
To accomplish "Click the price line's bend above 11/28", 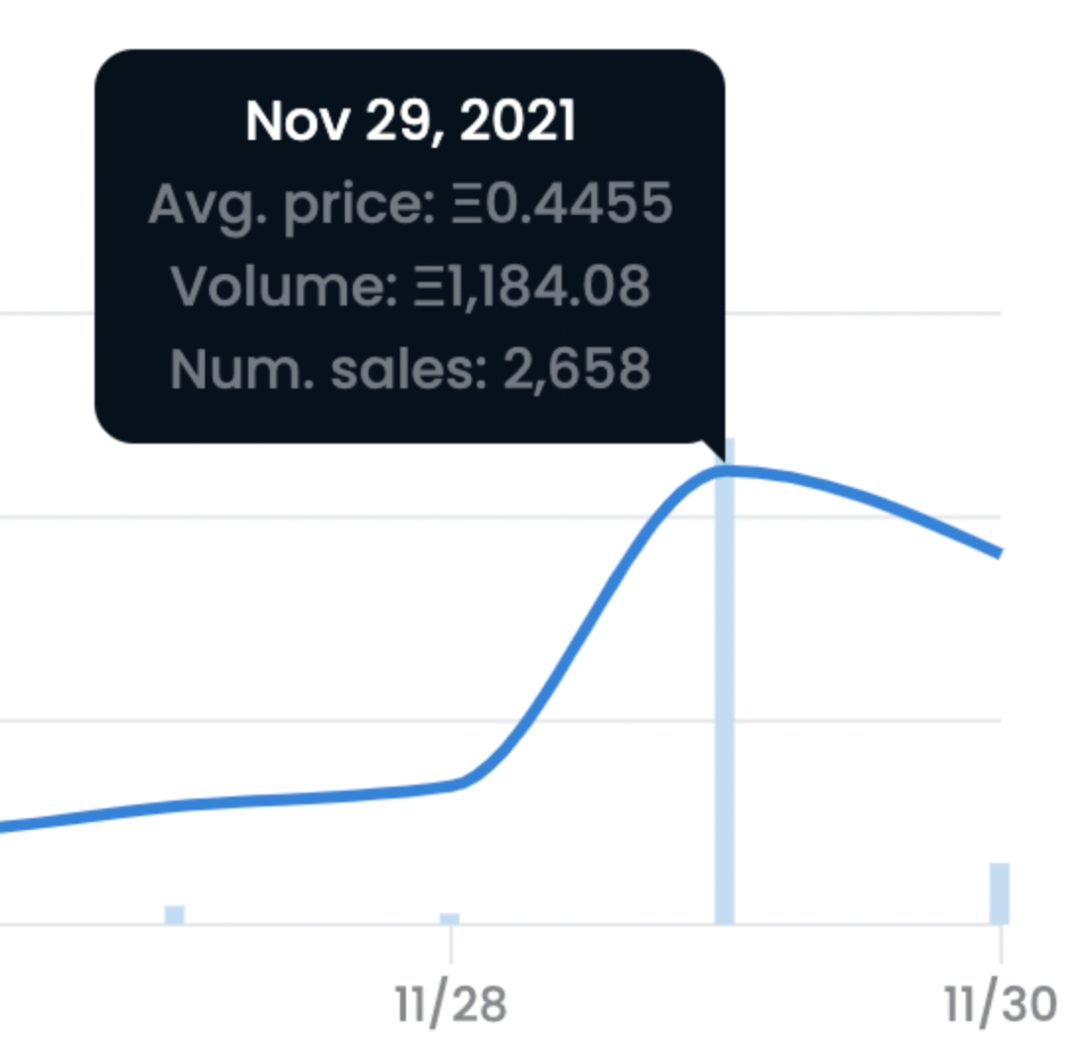I will point(463,784).
